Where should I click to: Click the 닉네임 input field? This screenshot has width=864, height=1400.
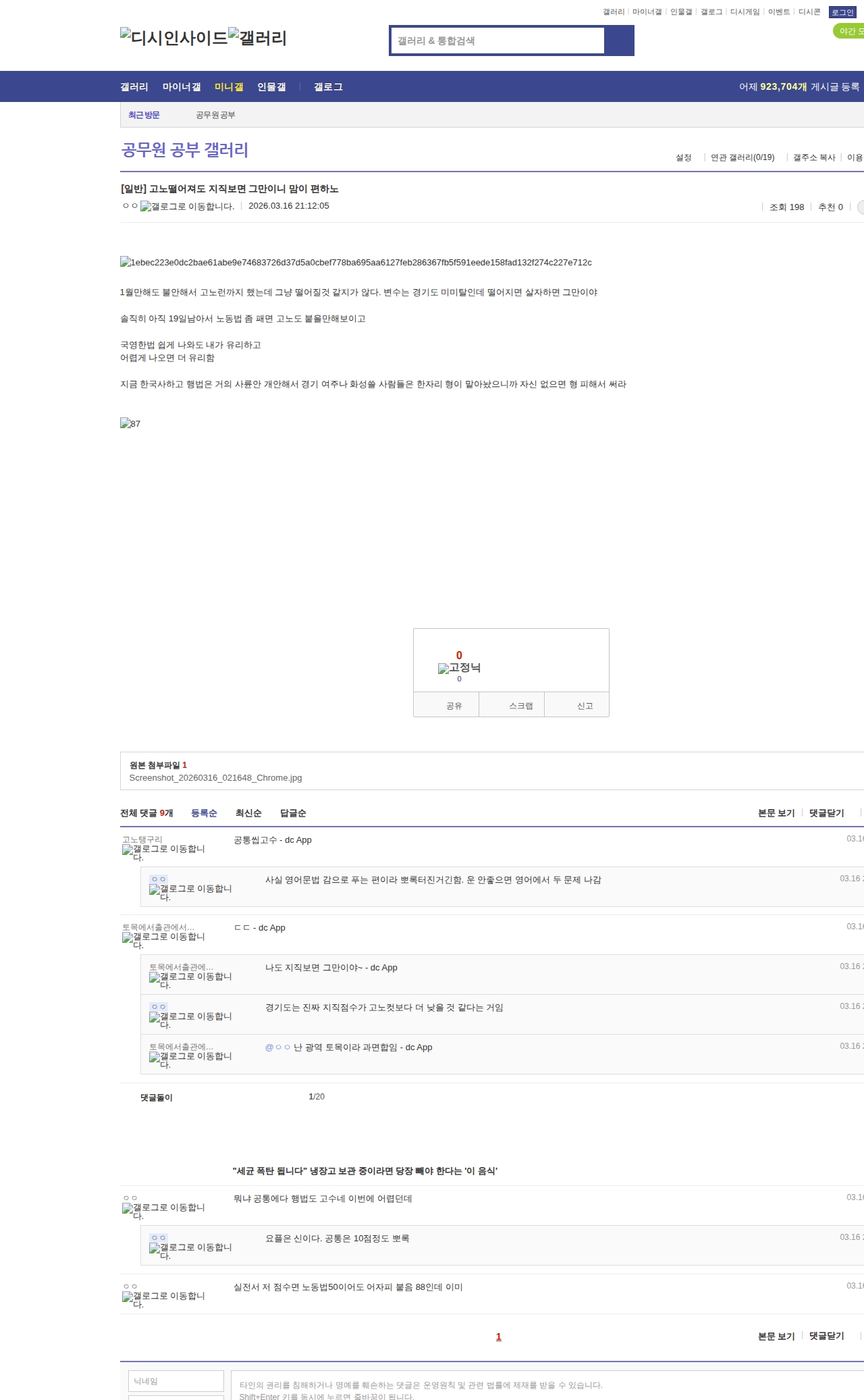click(x=176, y=1381)
